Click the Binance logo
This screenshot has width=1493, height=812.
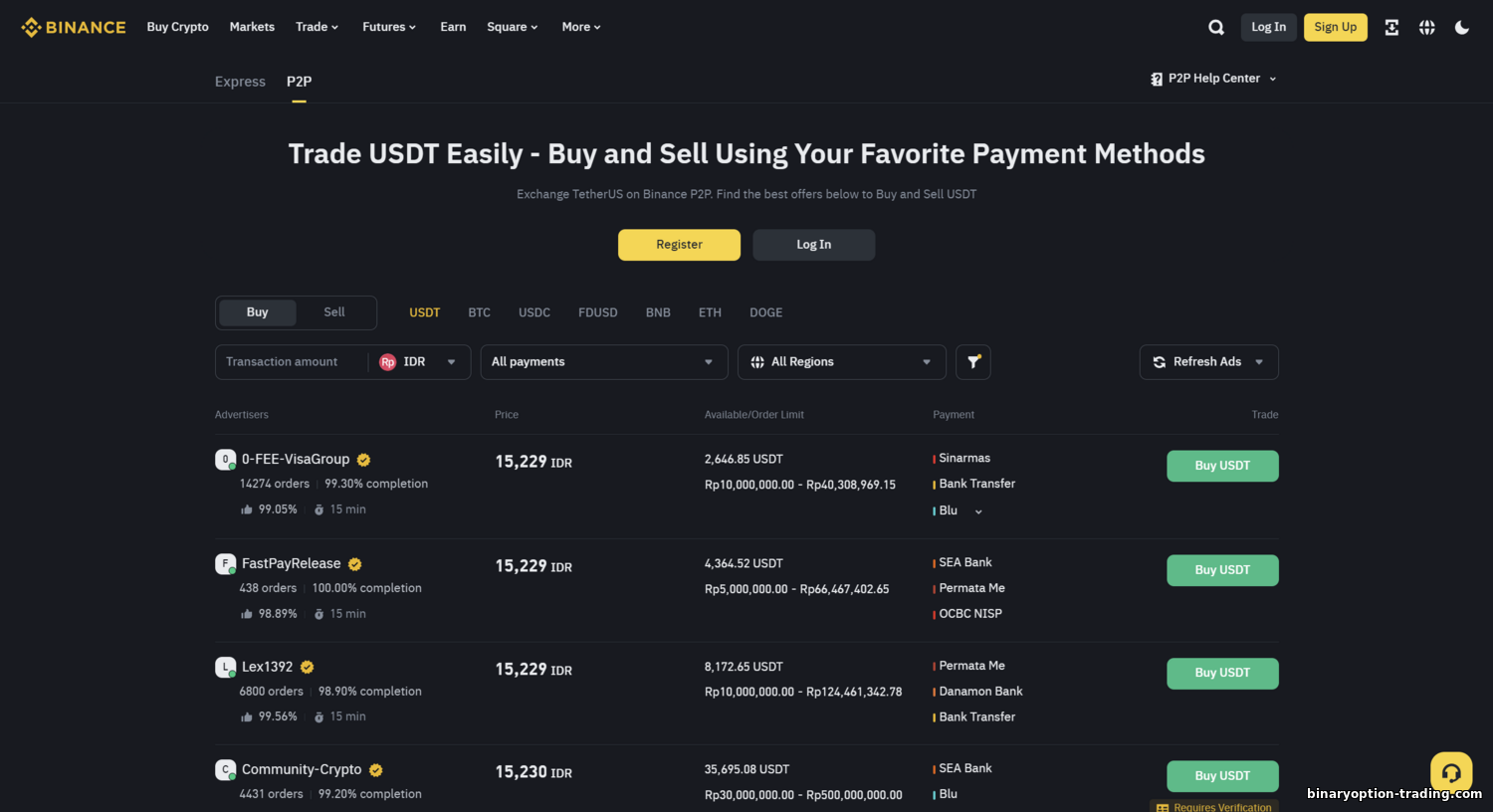pyautogui.click(x=74, y=27)
